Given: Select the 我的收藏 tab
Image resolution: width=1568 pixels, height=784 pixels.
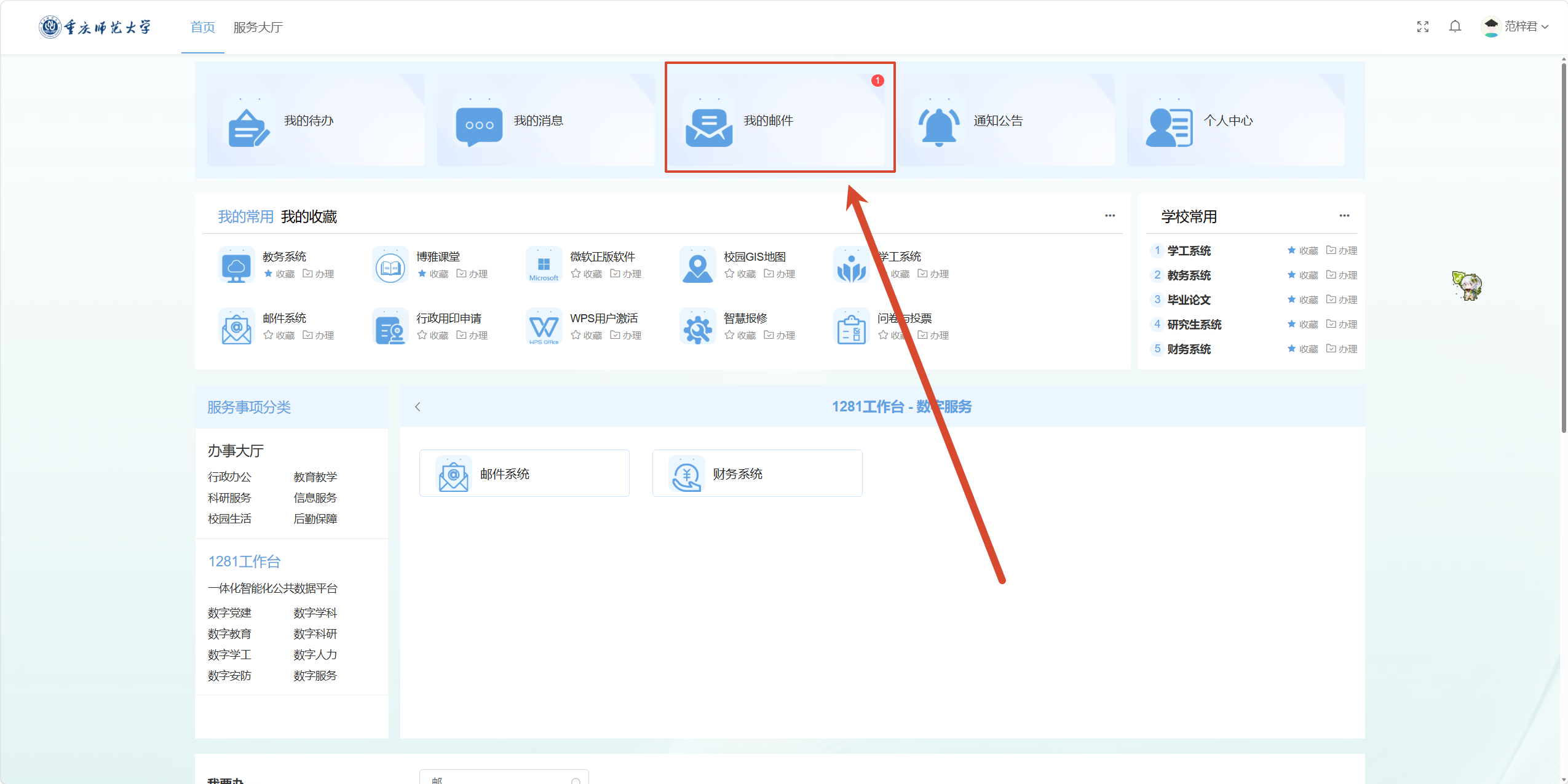Looking at the screenshot, I should click(x=309, y=216).
